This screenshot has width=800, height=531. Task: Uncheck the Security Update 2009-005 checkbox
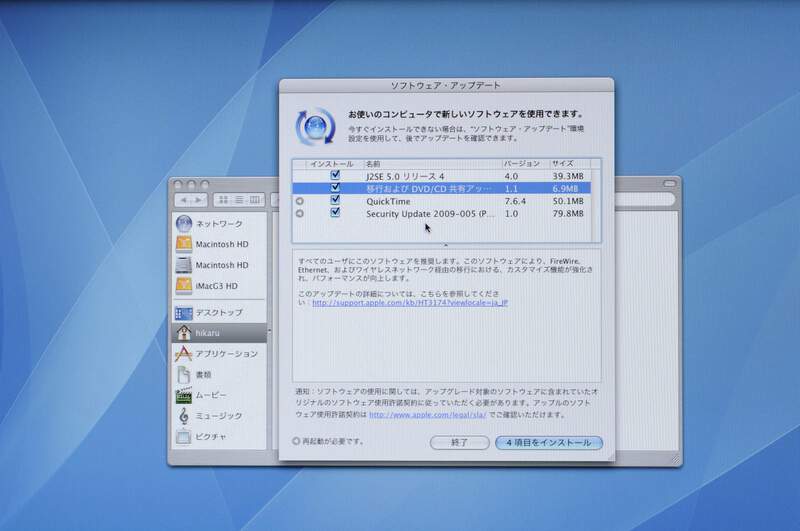coord(336,213)
